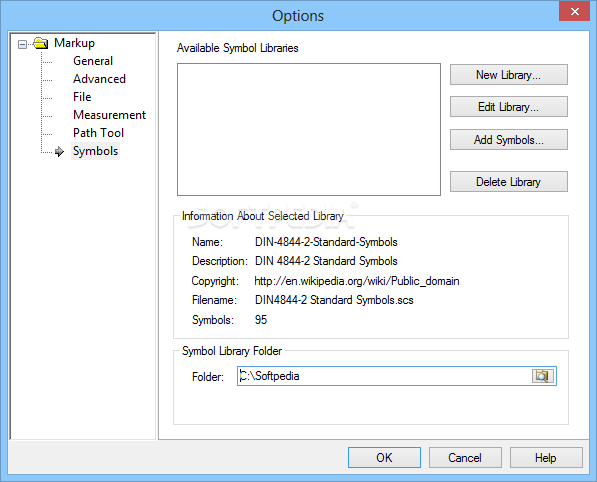
Task: Open the Advanced options page
Action: click(x=99, y=79)
